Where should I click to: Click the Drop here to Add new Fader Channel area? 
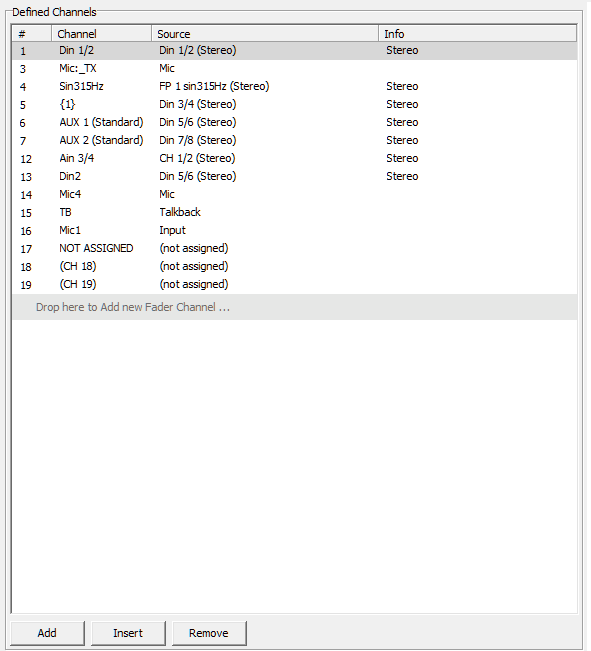click(x=294, y=307)
